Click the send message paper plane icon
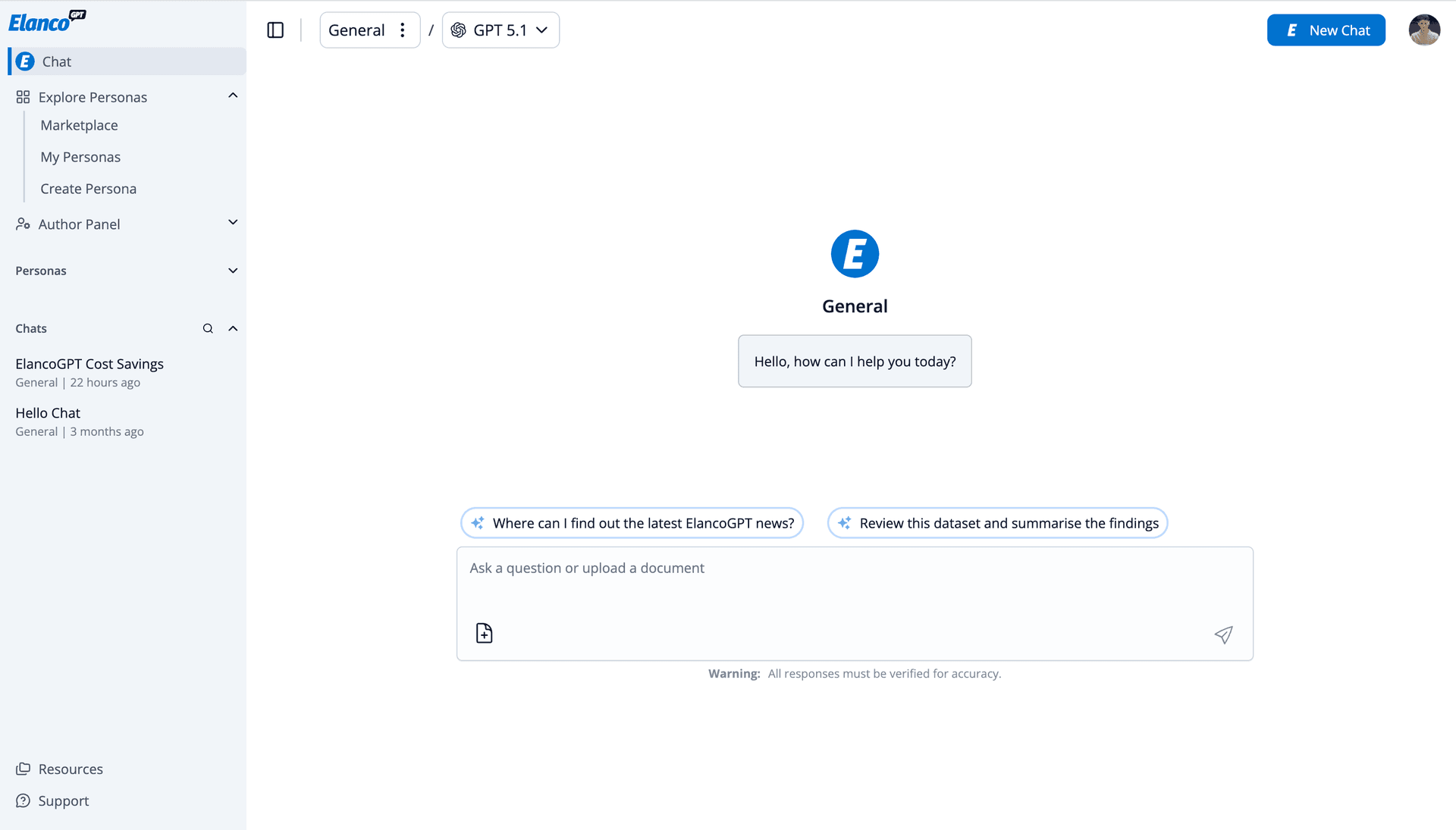This screenshot has height=830, width=1456. point(1223,634)
